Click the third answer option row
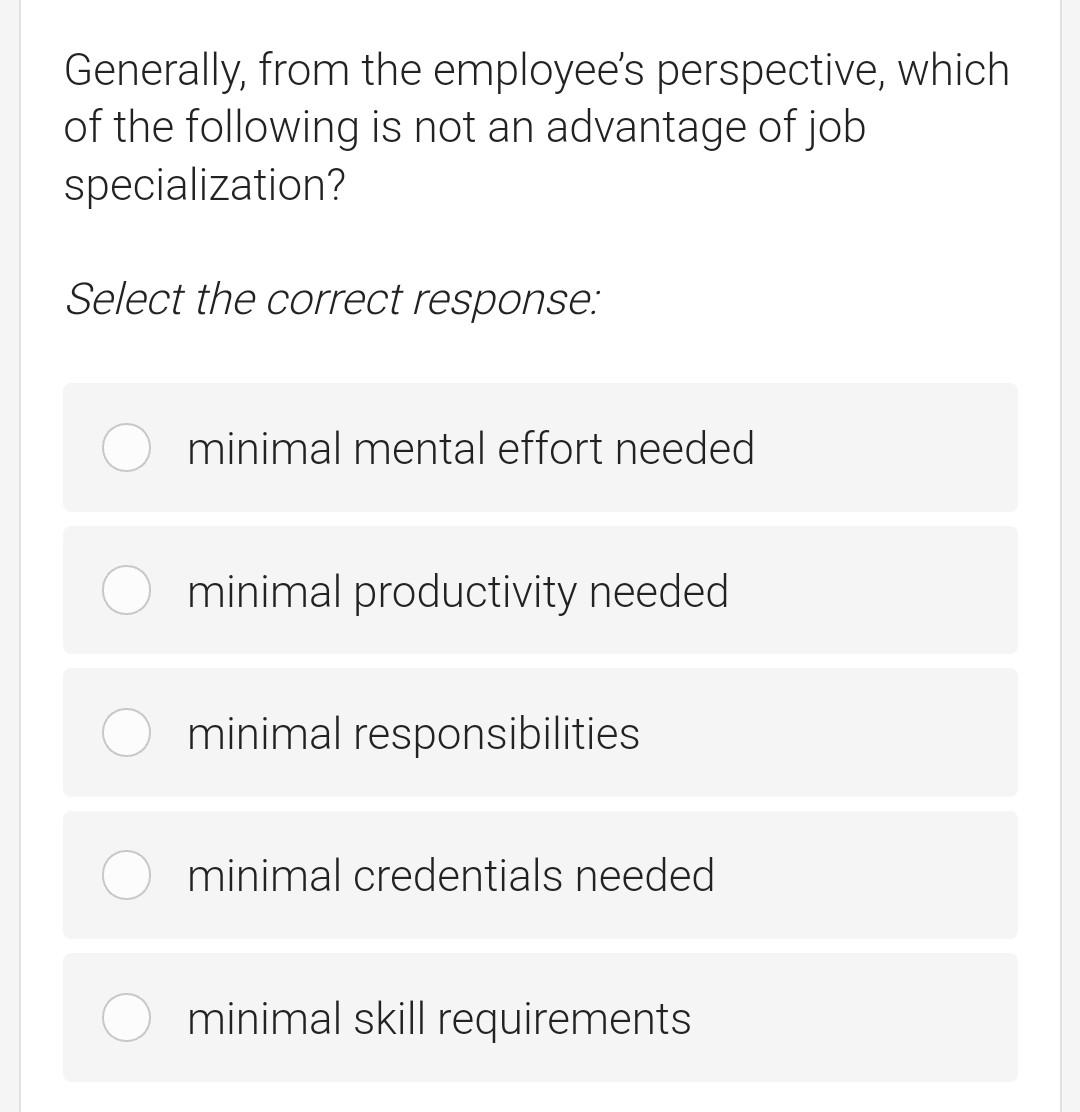The height and width of the screenshot is (1112, 1080). click(540, 732)
